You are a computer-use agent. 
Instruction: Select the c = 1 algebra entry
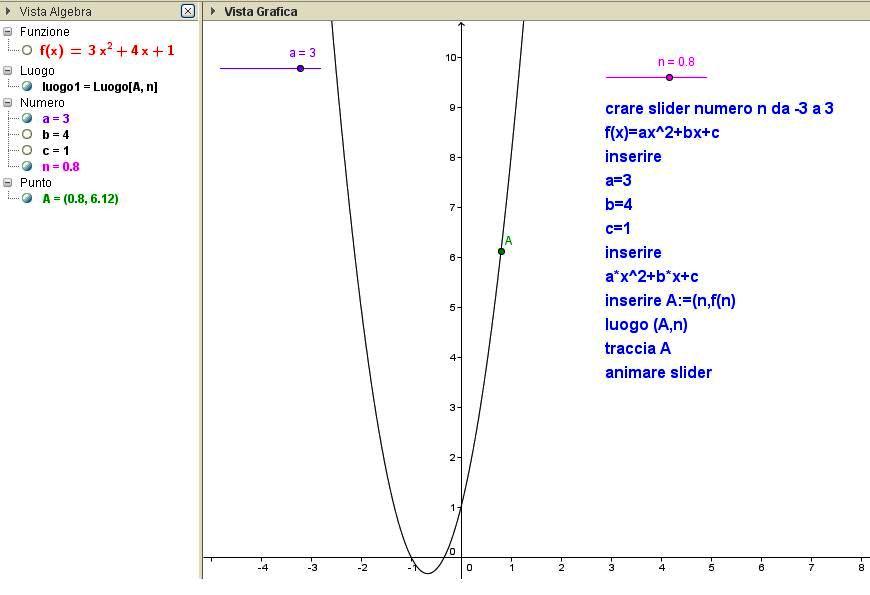[x=55, y=151]
